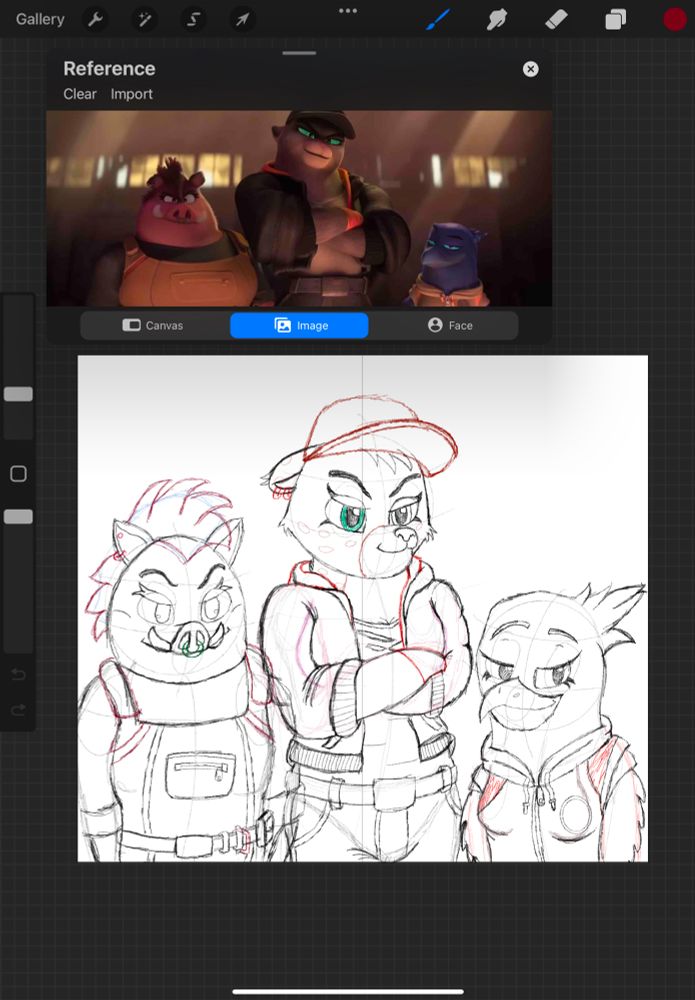
Task: Tap the brush size slider handle
Action: pyautogui.click(x=18, y=394)
